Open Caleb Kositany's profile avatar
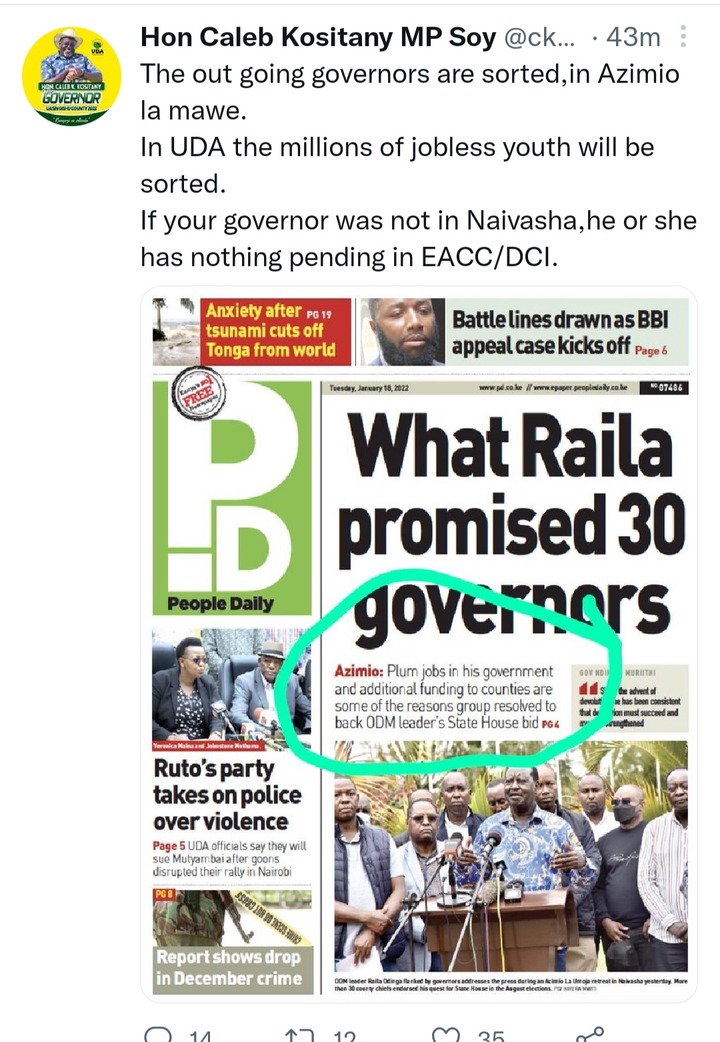The height and width of the screenshot is (1042, 720). [x=71, y=76]
